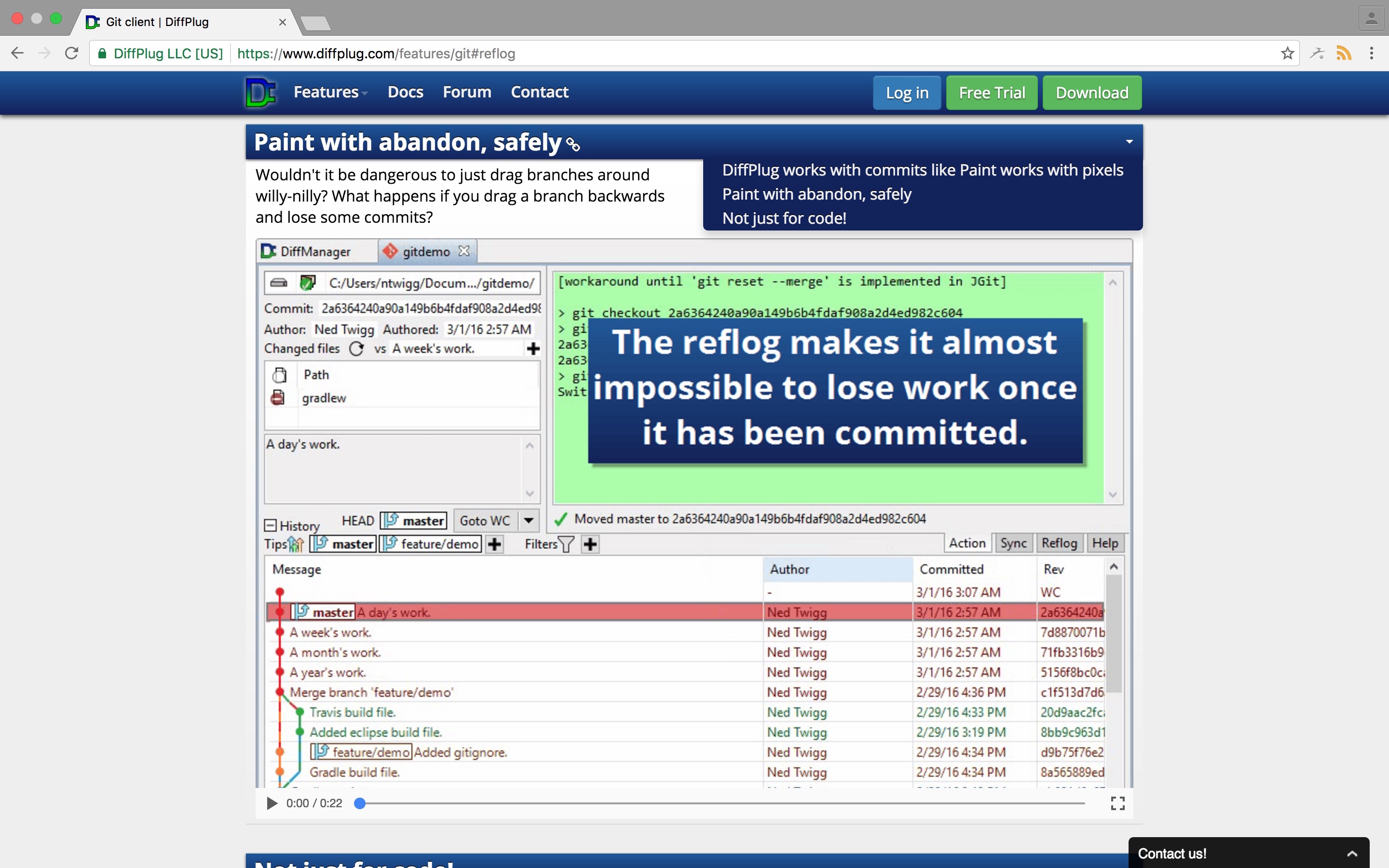
Task: Click the permalink chain icon beside heading
Action: [x=573, y=144]
